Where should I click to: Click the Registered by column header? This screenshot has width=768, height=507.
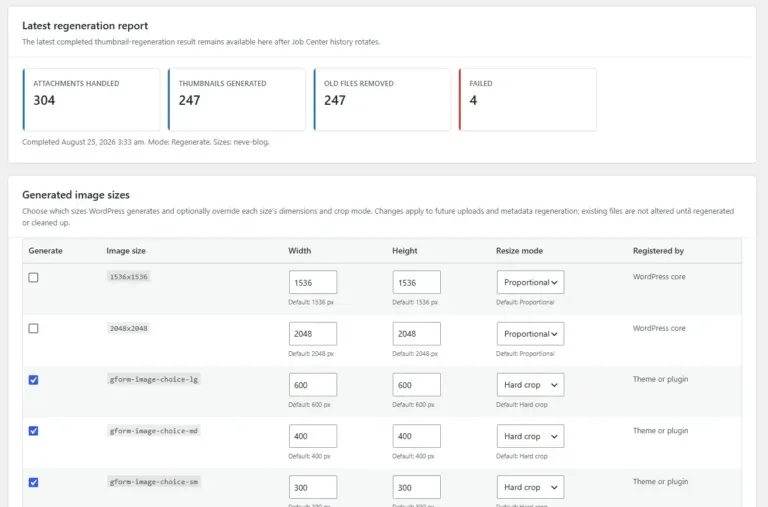658,250
